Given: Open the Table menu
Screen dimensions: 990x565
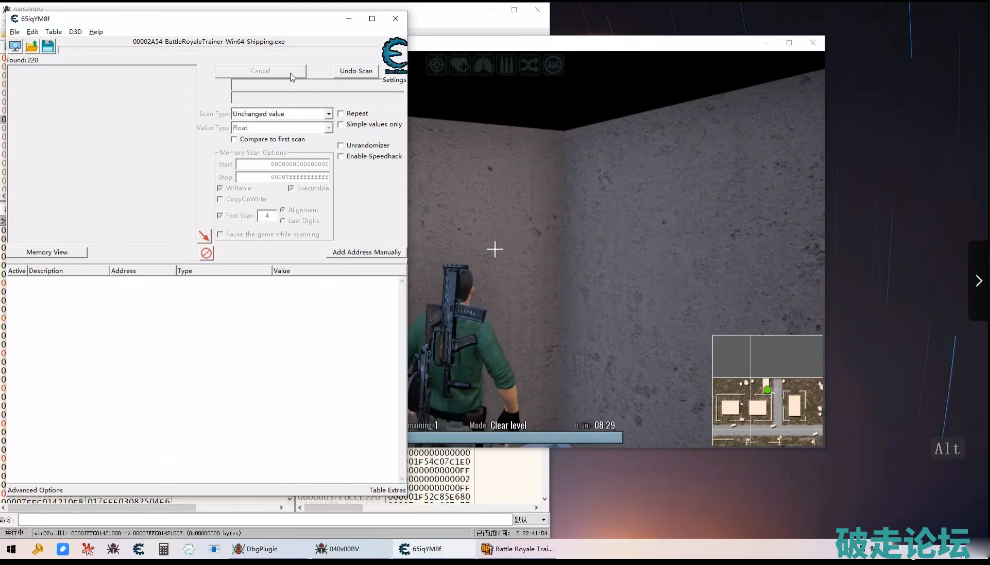Looking at the screenshot, I should pos(53,32).
